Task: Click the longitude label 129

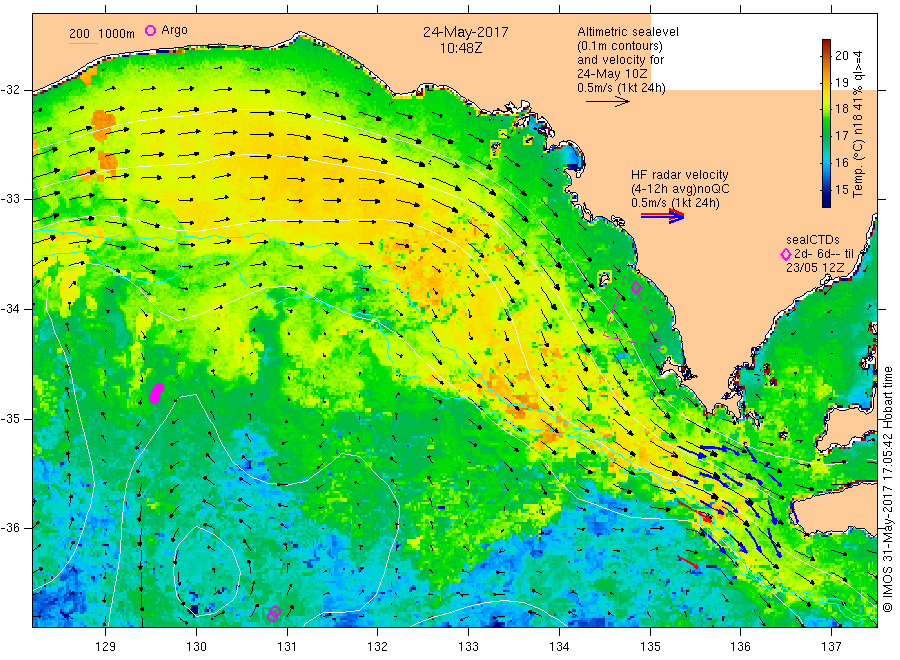Action: (106, 647)
